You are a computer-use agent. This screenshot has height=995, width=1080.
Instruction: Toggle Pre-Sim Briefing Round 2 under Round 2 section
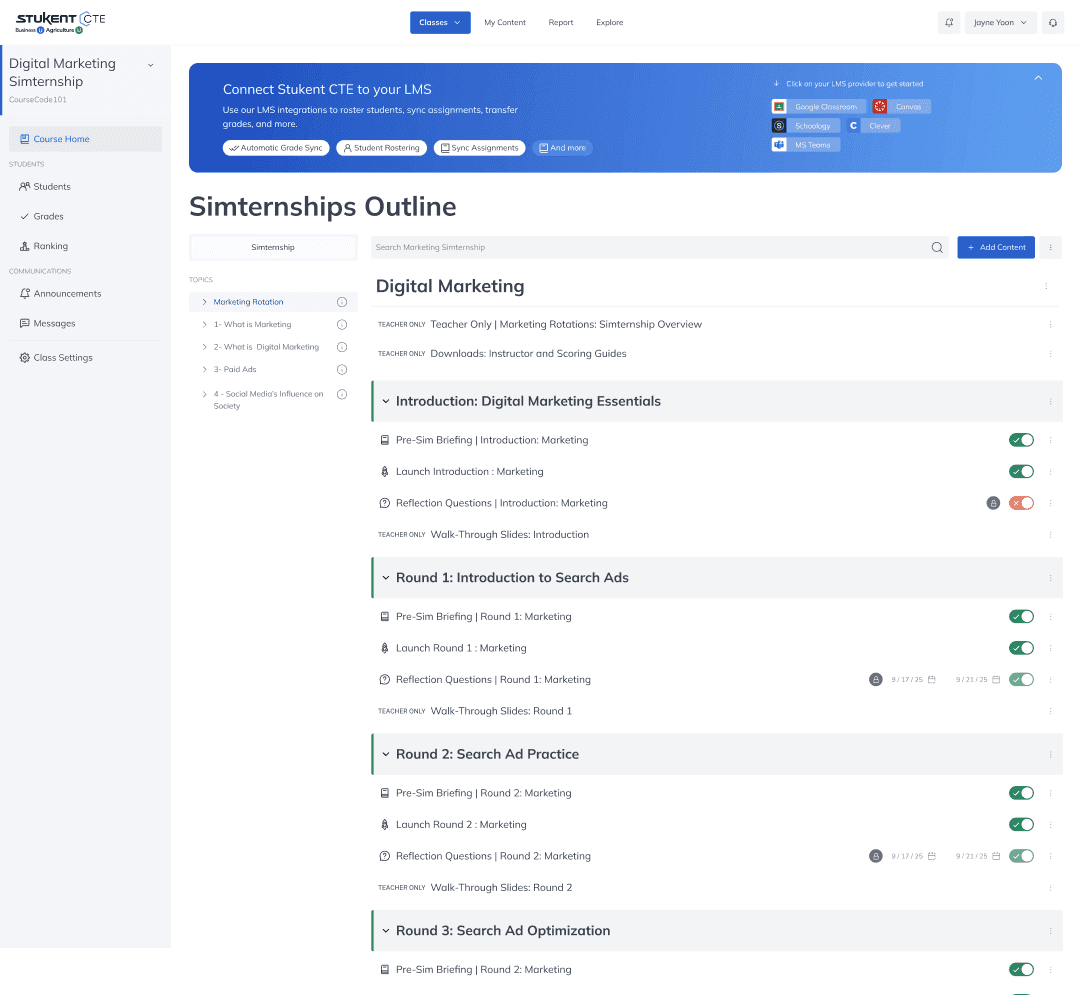pyautogui.click(x=1021, y=793)
